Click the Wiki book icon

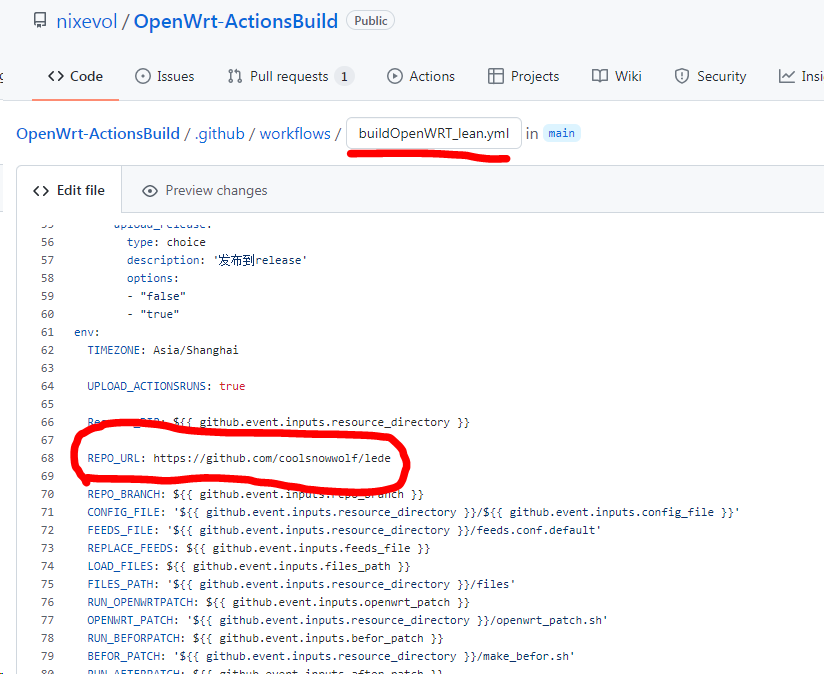point(600,76)
